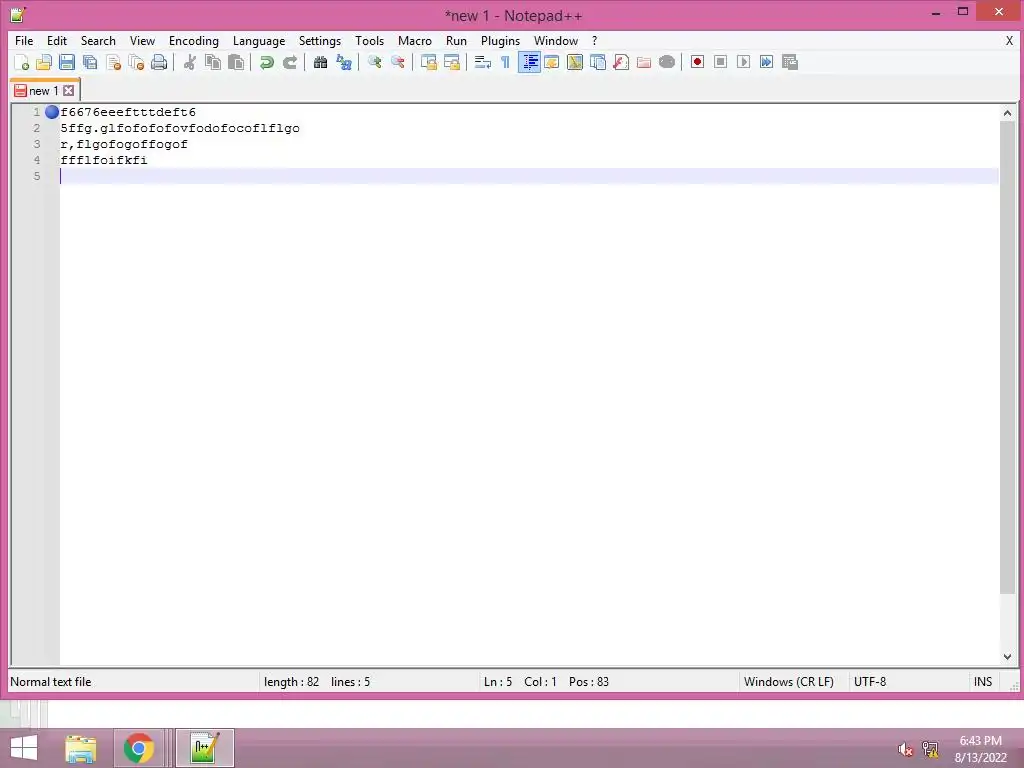The width and height of the screenshot is (1024, 768).
Task: Run macro multiple times icon
Action: (x=766, y=62)
